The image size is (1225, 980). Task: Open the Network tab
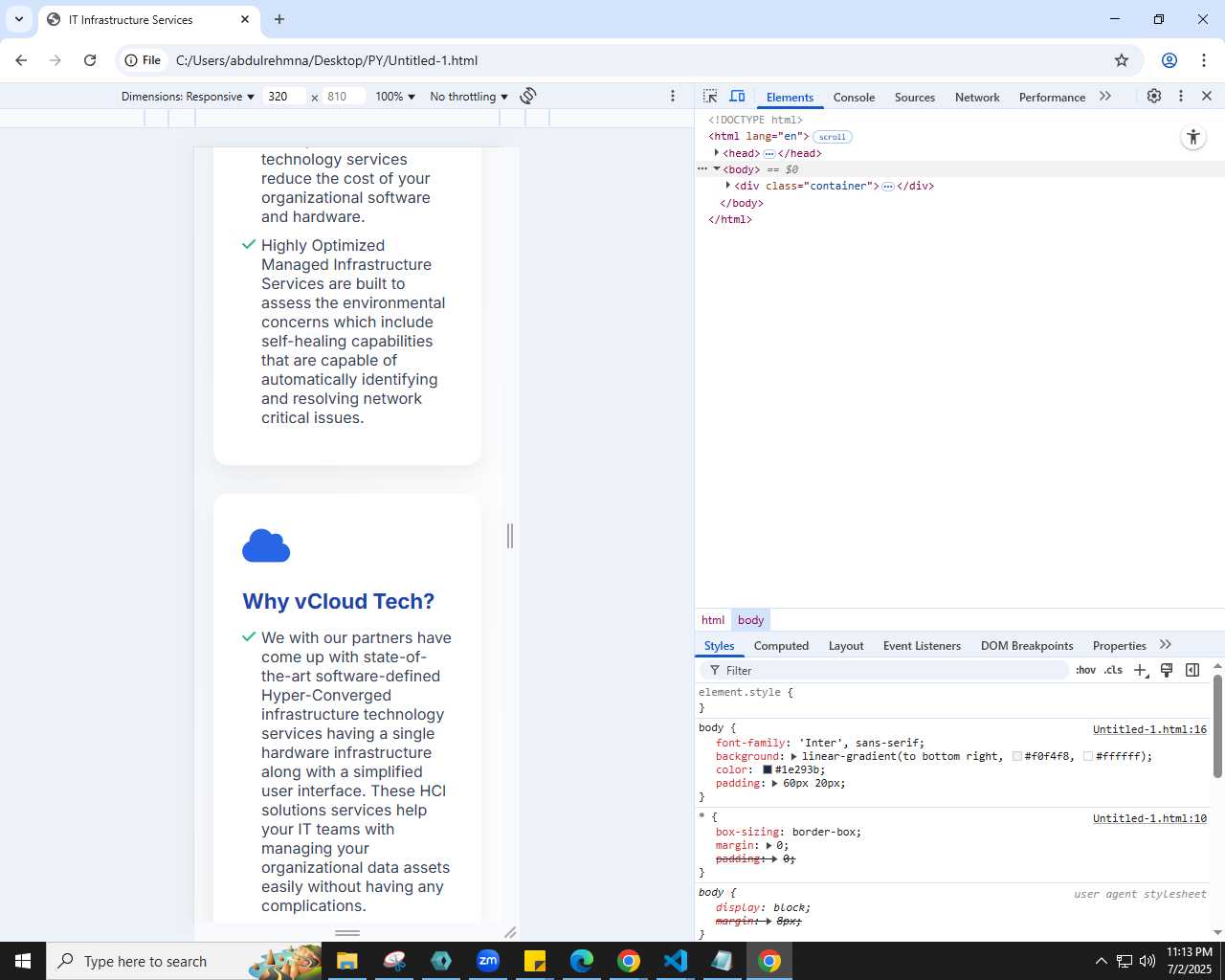[x=977, y=97]
